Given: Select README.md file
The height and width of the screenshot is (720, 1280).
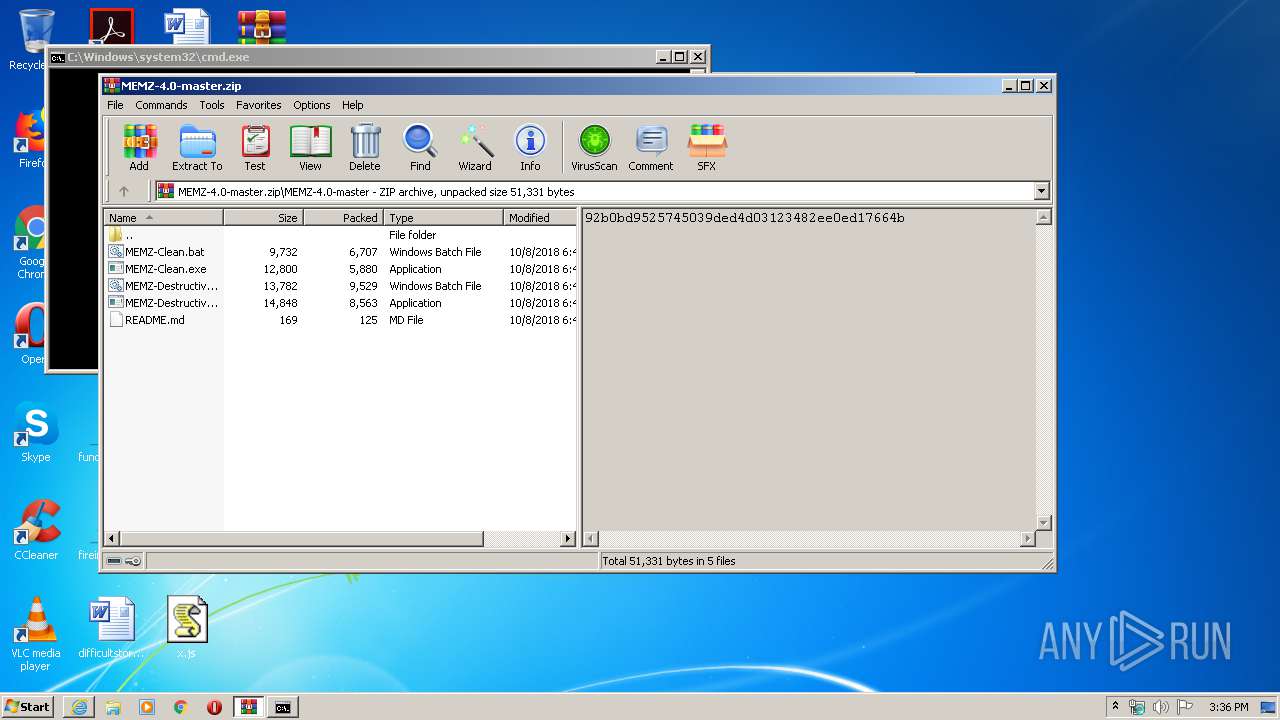Looking at the screenshot, I should [x=340, y=320].
